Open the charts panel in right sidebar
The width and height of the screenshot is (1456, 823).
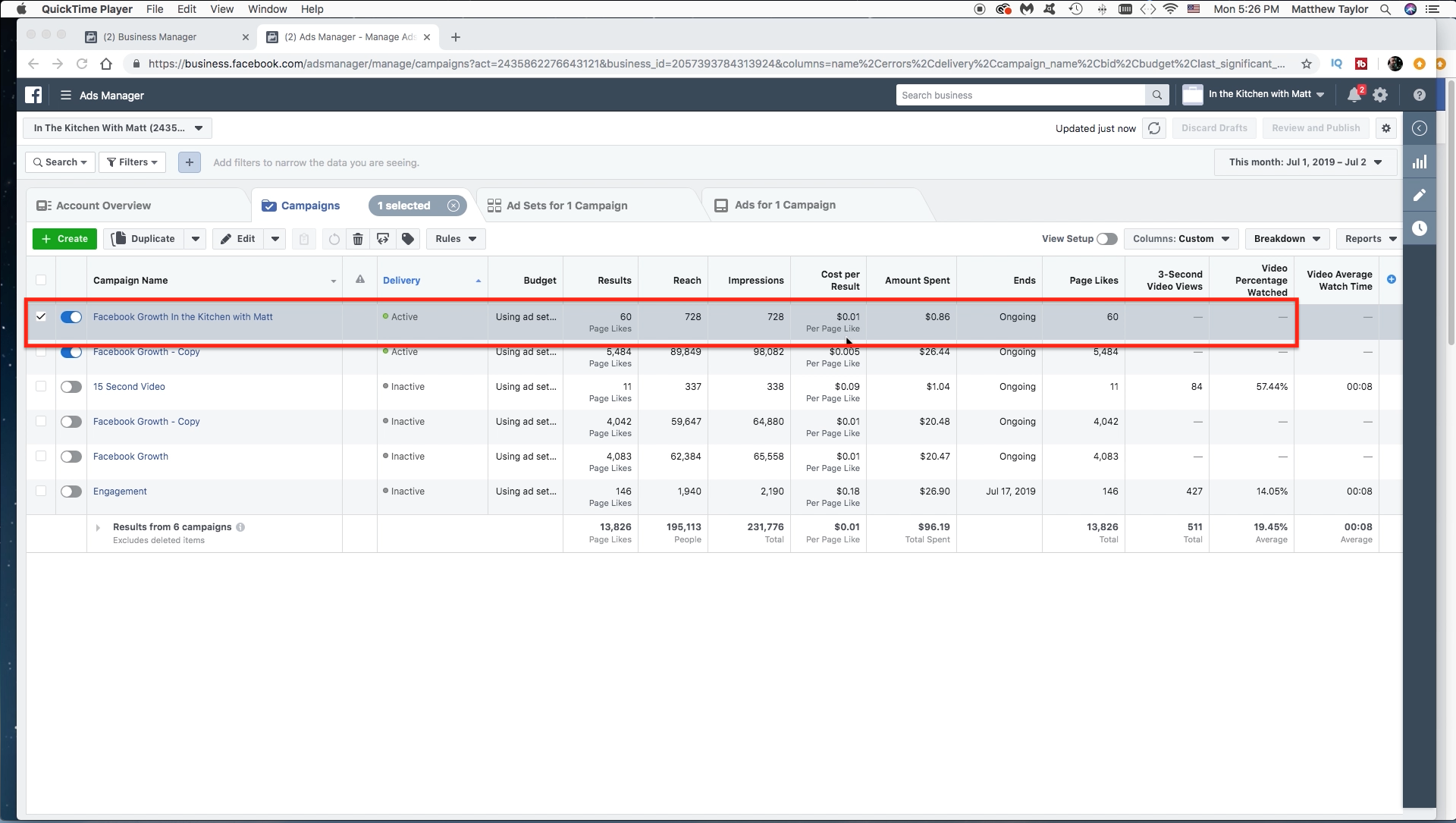pyautogui.click(x=1420, y=162)
